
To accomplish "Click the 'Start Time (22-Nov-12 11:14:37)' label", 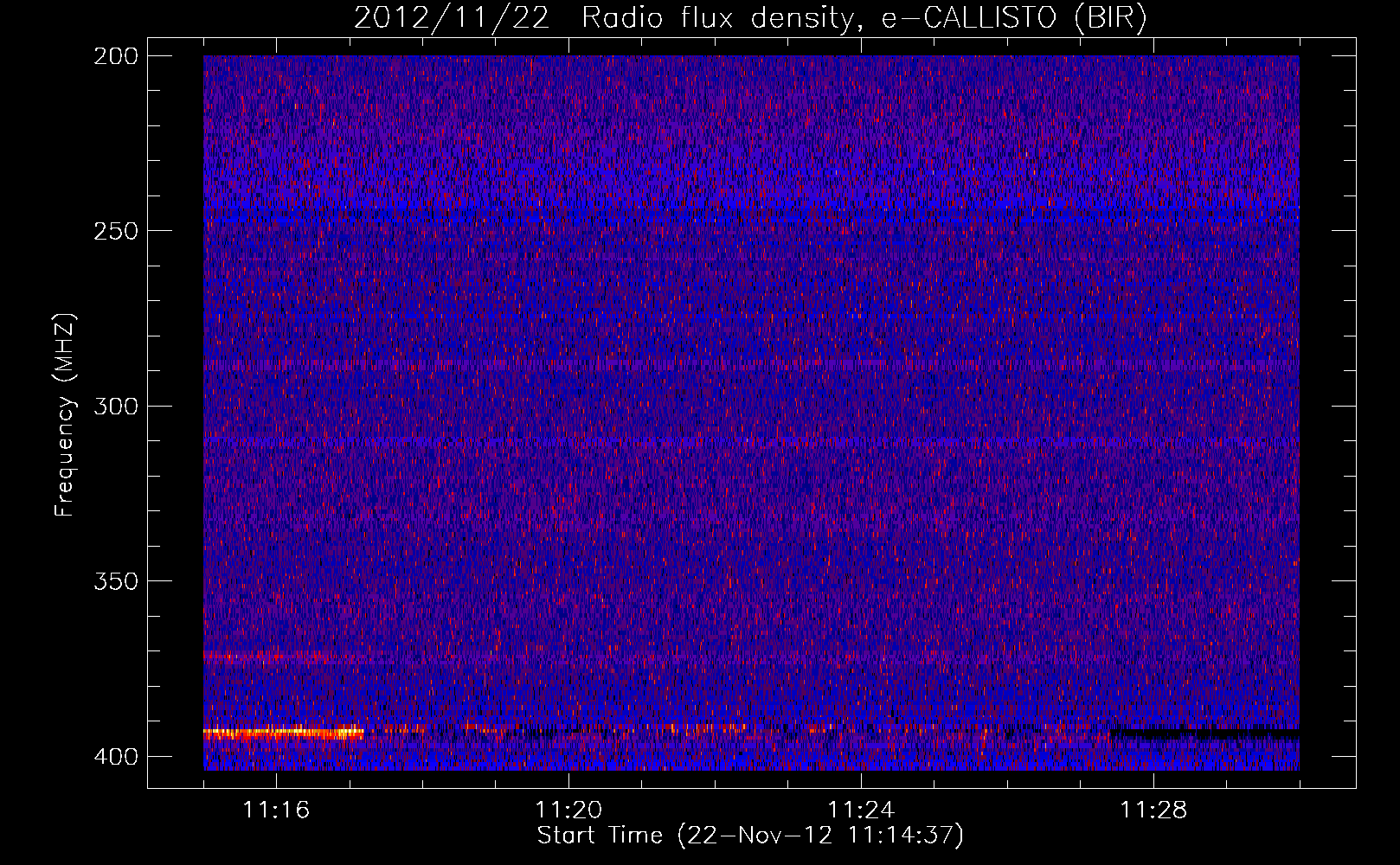I will (750, 836).
